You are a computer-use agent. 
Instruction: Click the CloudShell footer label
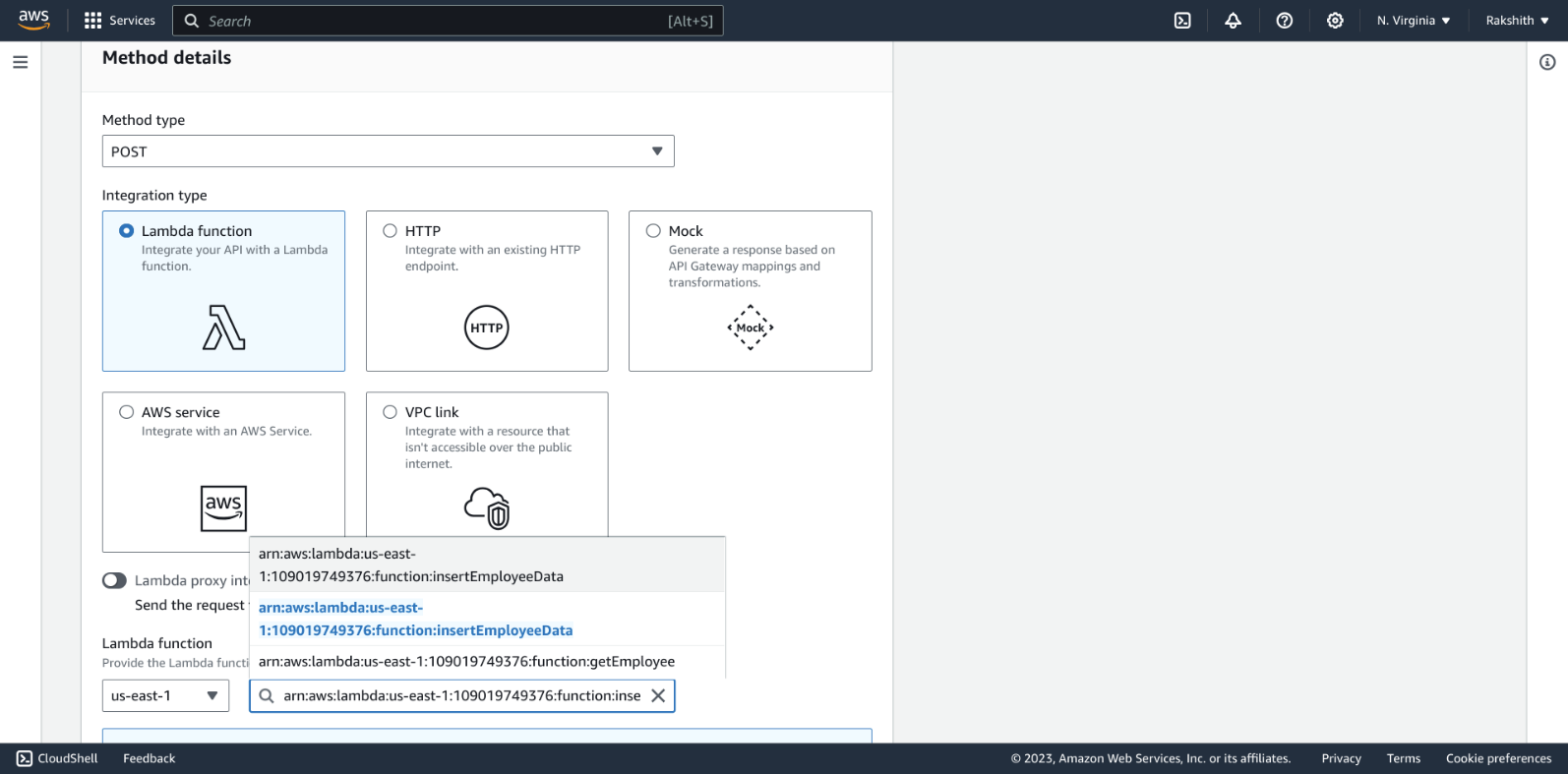pos(68,758)
